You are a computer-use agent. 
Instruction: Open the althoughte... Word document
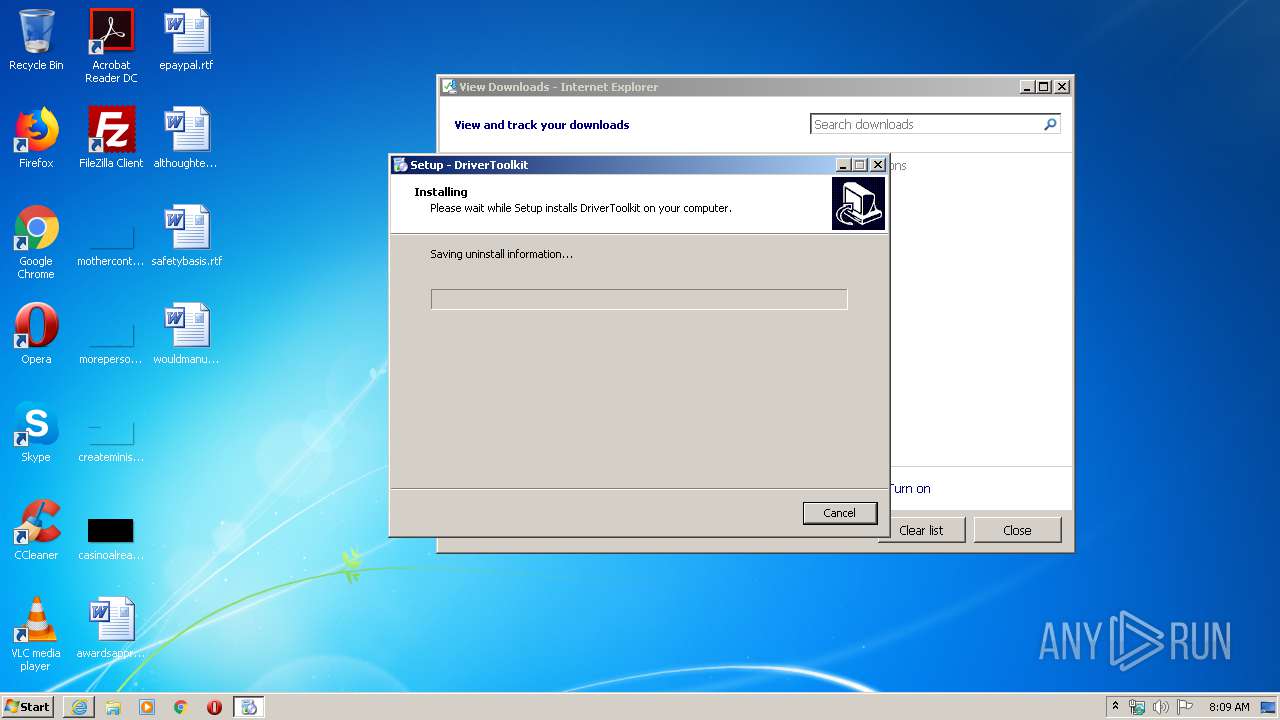[x=186, y=139]
